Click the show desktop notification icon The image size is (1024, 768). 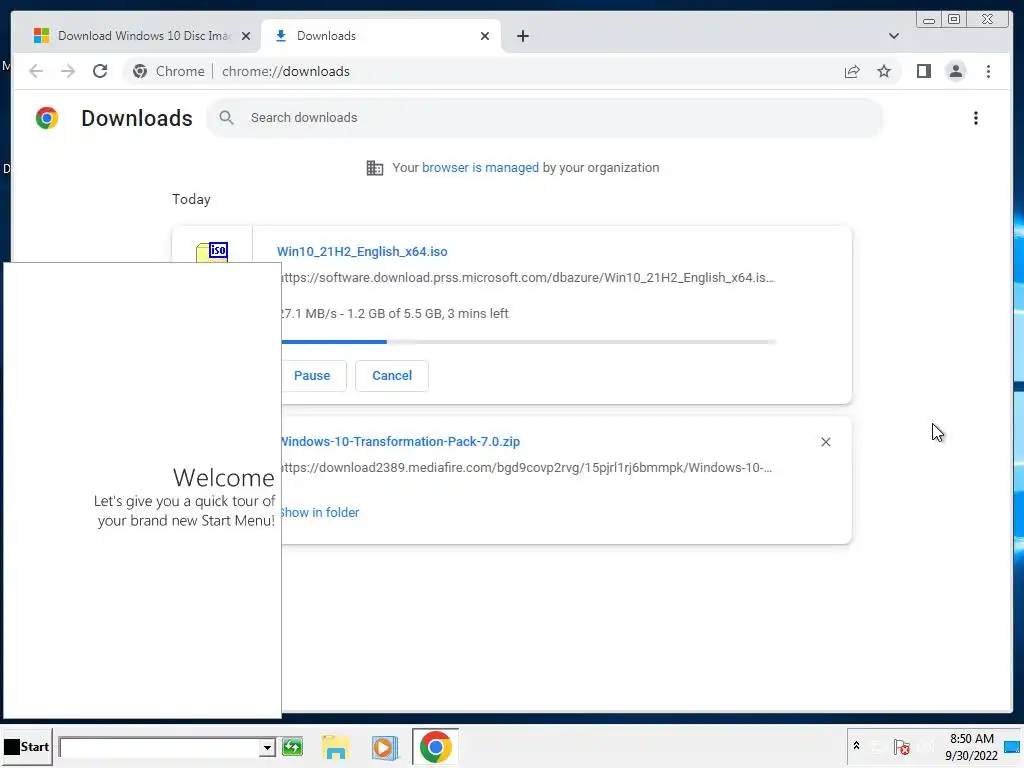pos(1012,747)
